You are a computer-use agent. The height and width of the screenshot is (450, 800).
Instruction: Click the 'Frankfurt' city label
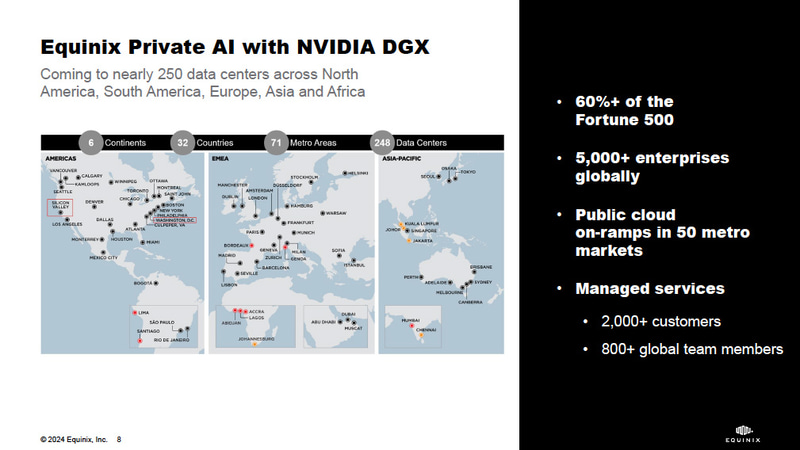point(301,222)
